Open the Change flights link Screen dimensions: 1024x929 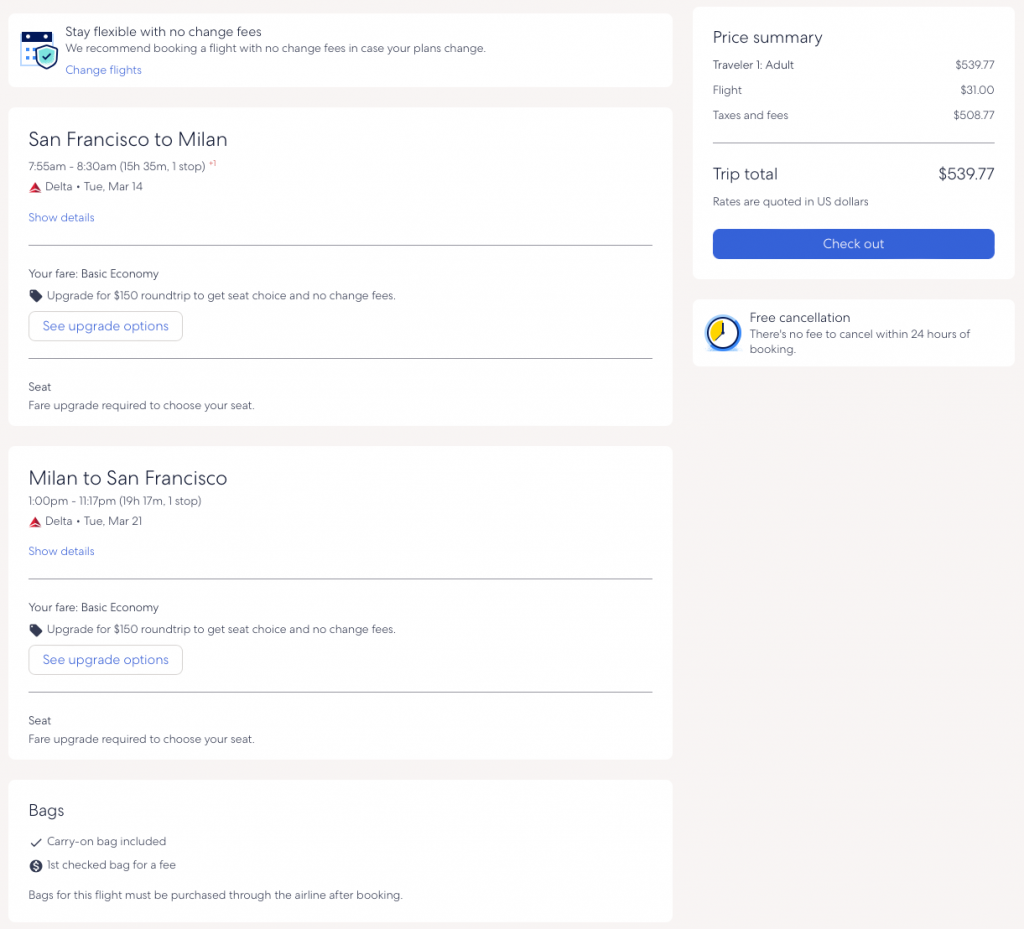[103, 70]
